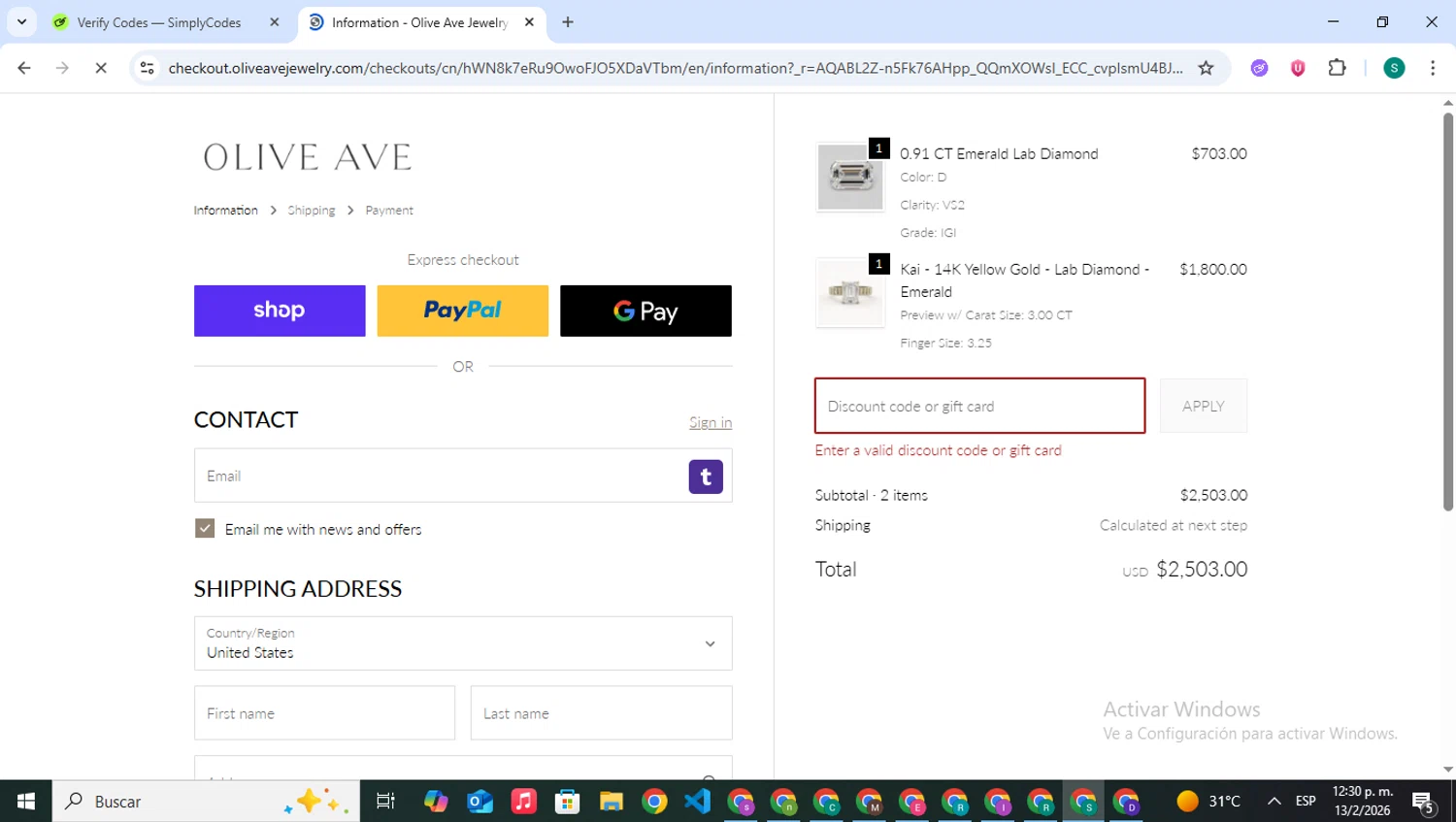This screenshot has width=1456, height=822.
Task: Click the page vertical scrollbar thumb
Action: 1448,311
